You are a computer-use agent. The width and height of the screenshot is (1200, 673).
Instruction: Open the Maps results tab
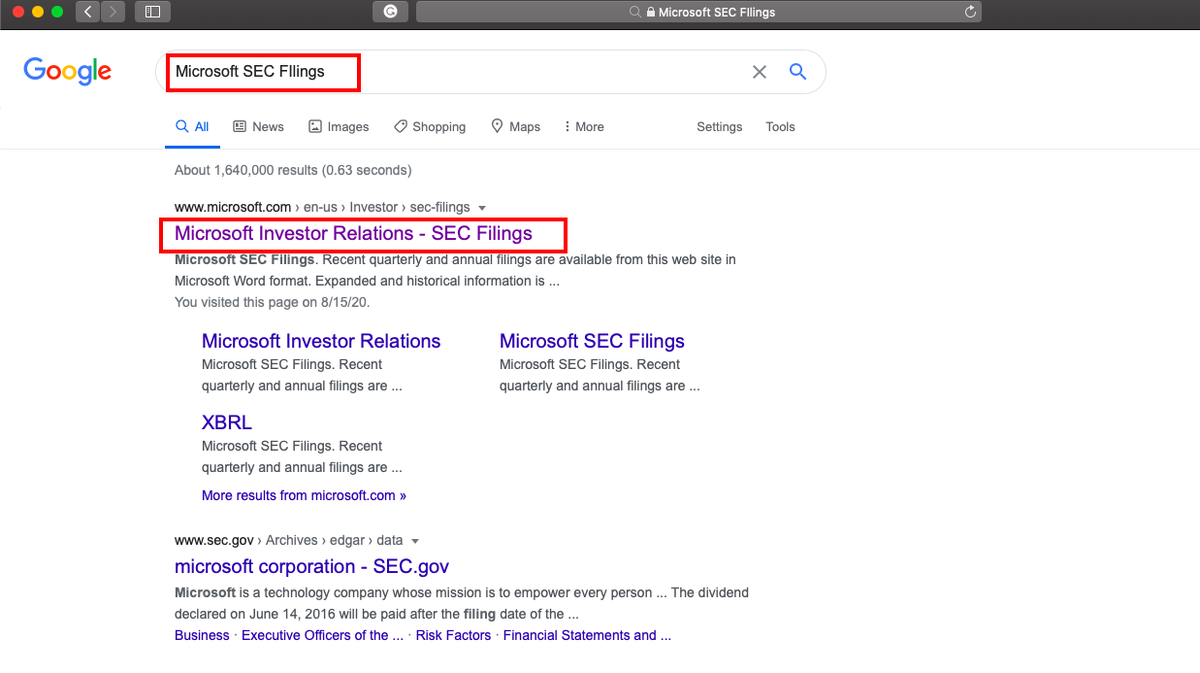pos(515,127)
